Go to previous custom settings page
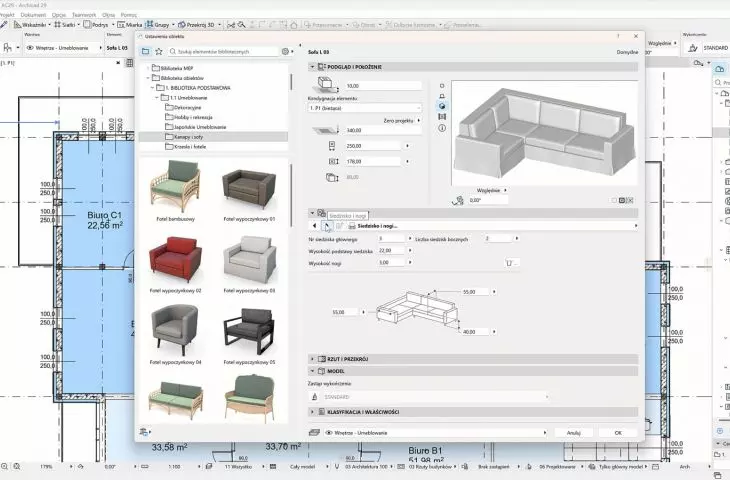Screen dimensions: 730x480 pos(314,226)
